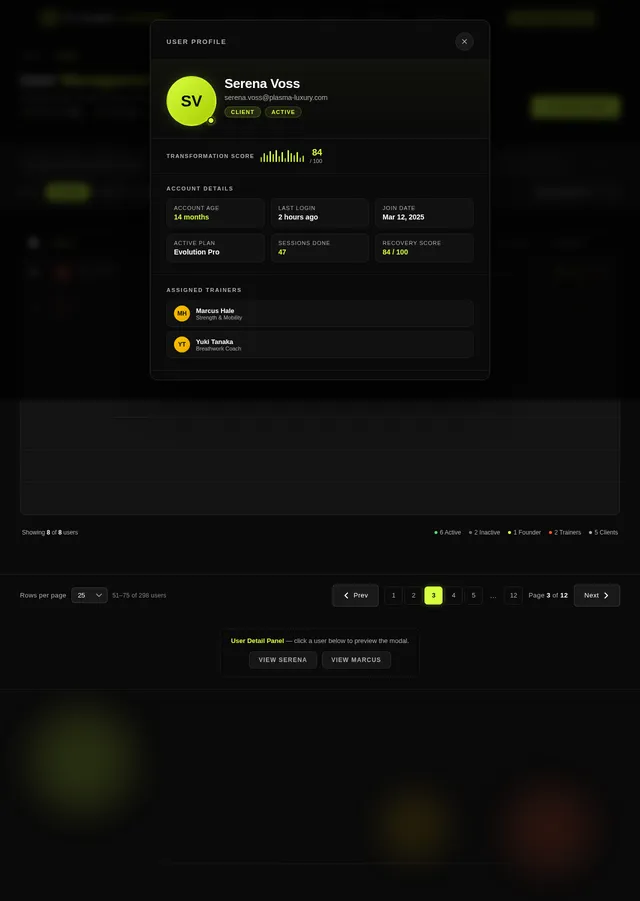Click the transformation score bar chart

[x=282, y=156]
